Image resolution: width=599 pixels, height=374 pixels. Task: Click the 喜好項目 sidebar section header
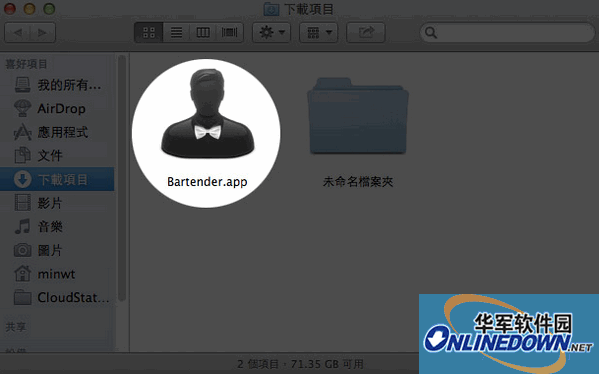click(x=26, y=64)
